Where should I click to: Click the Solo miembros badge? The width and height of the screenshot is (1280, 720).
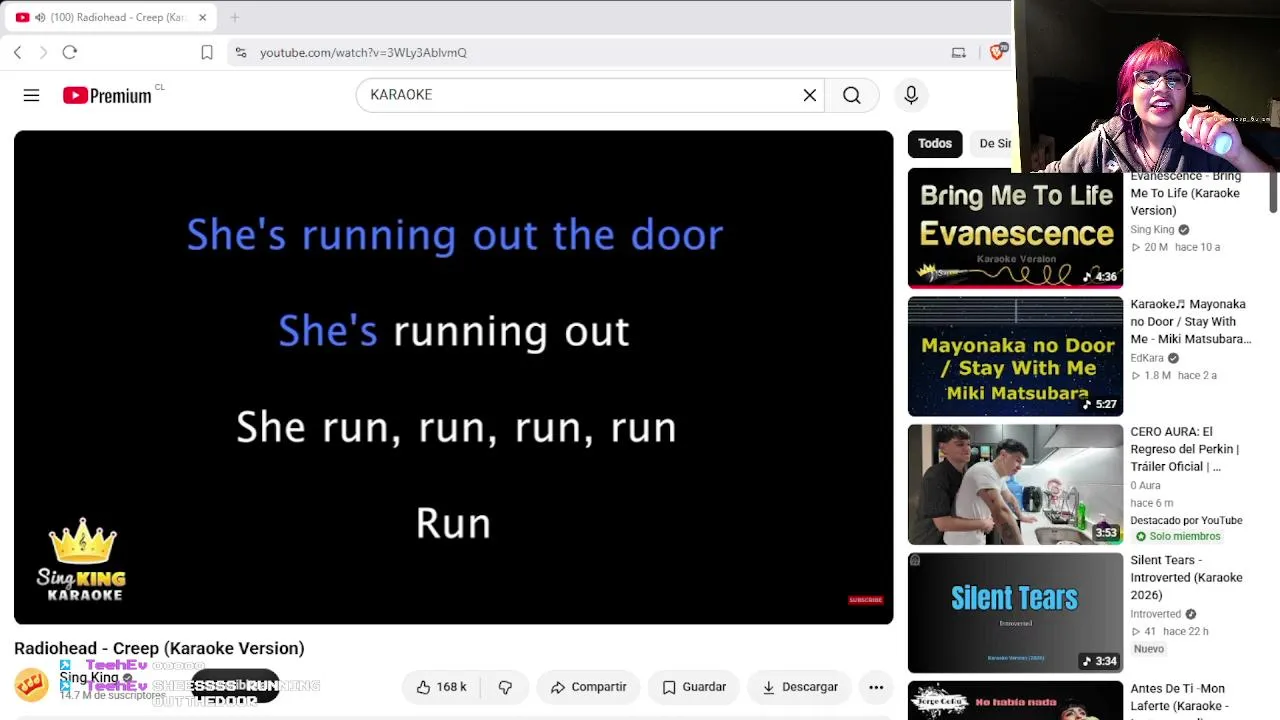pyautogui.click(x=1177, y=536)
